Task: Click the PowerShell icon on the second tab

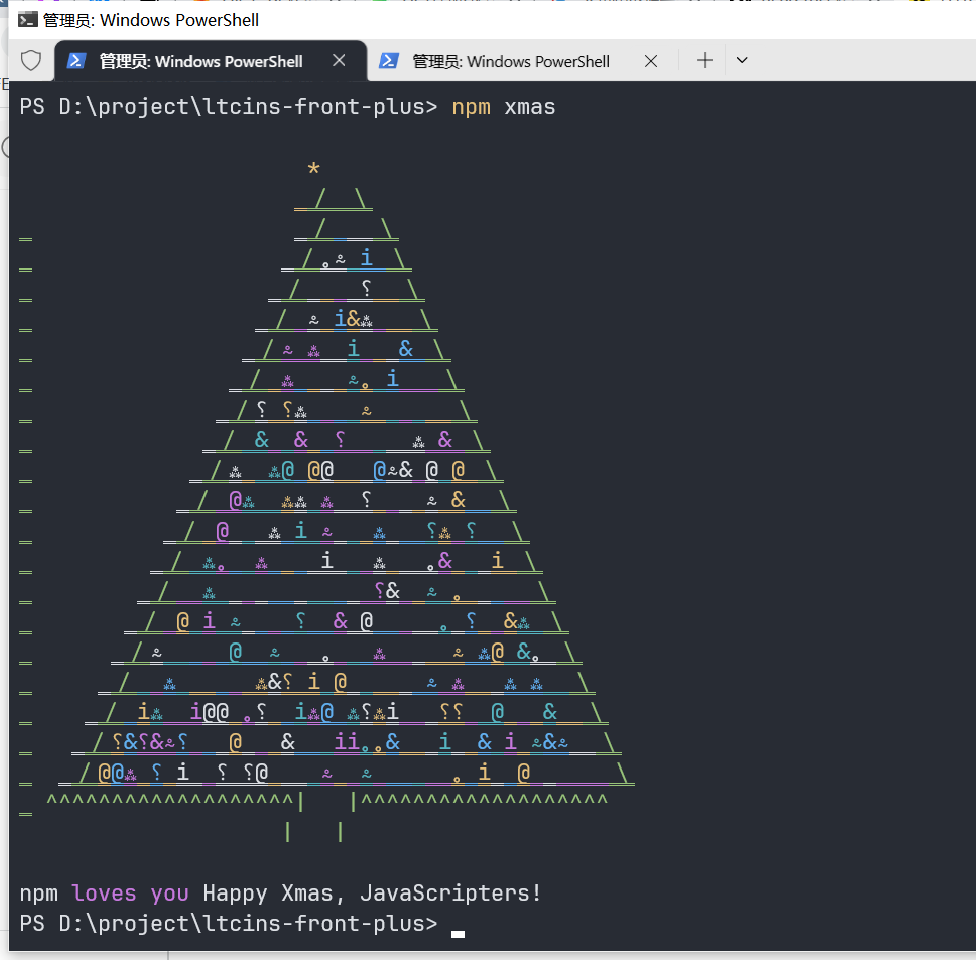Action: (389, 61)
